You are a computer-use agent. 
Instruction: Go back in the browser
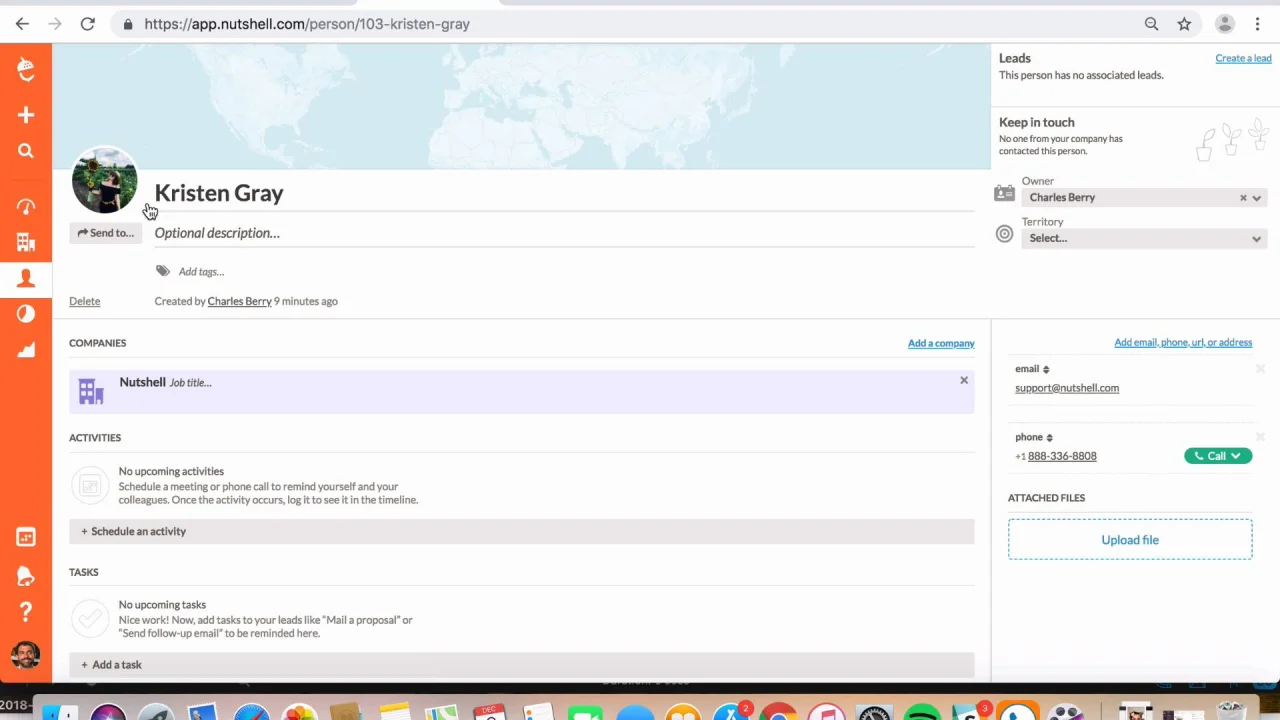coord(22,24)
